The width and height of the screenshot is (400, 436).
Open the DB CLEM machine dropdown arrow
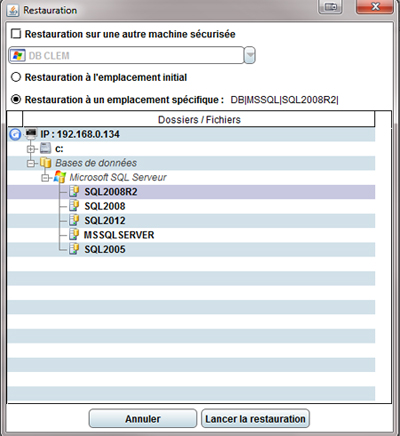tap(250, 55)
